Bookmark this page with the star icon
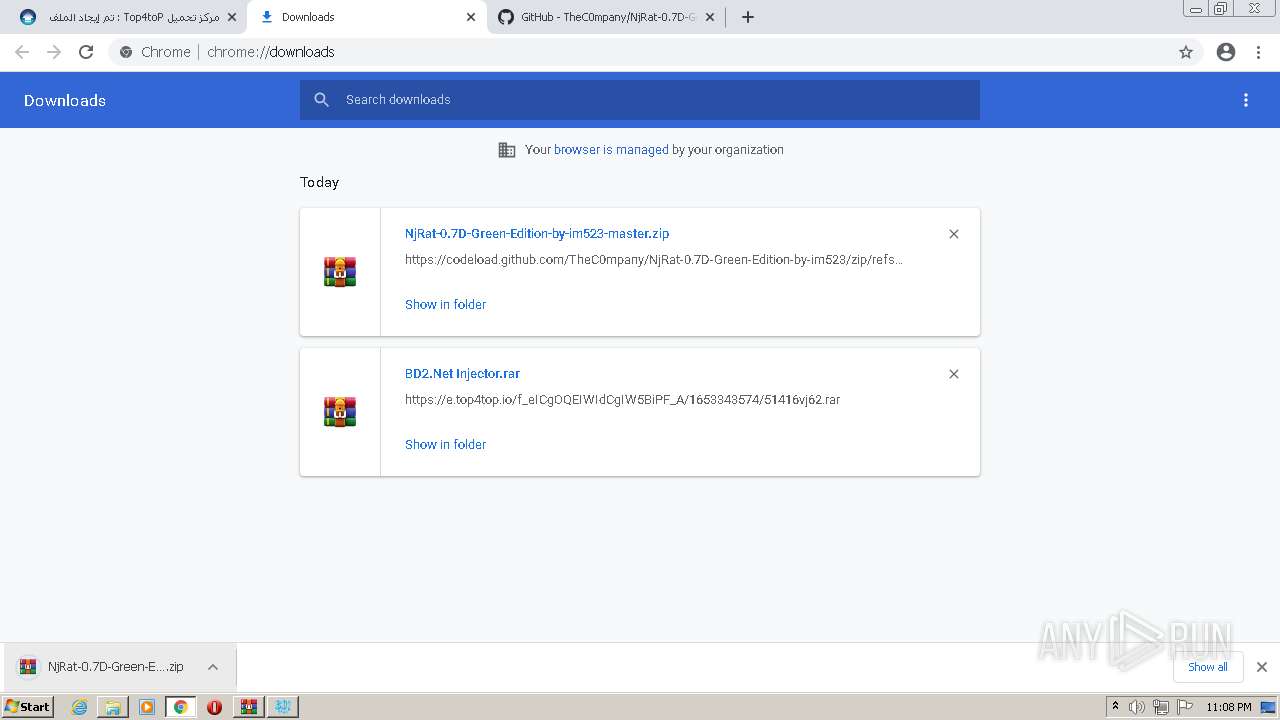 1186,52
